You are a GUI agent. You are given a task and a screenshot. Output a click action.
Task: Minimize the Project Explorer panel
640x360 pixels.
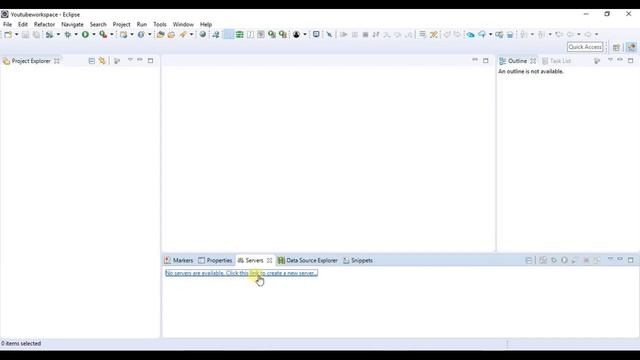point(140,60)
